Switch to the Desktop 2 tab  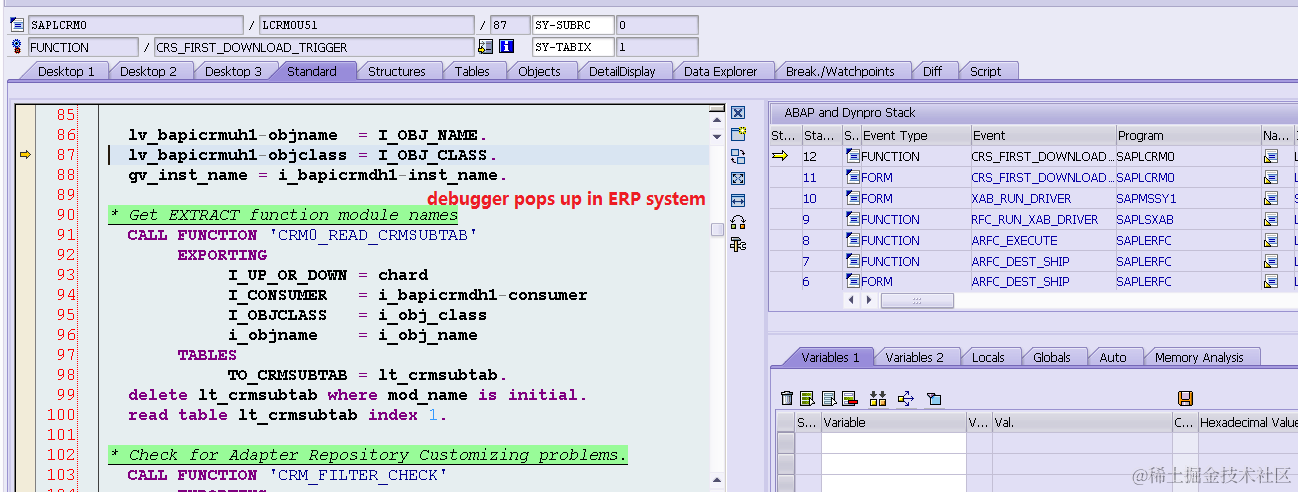tap(148, 71)
